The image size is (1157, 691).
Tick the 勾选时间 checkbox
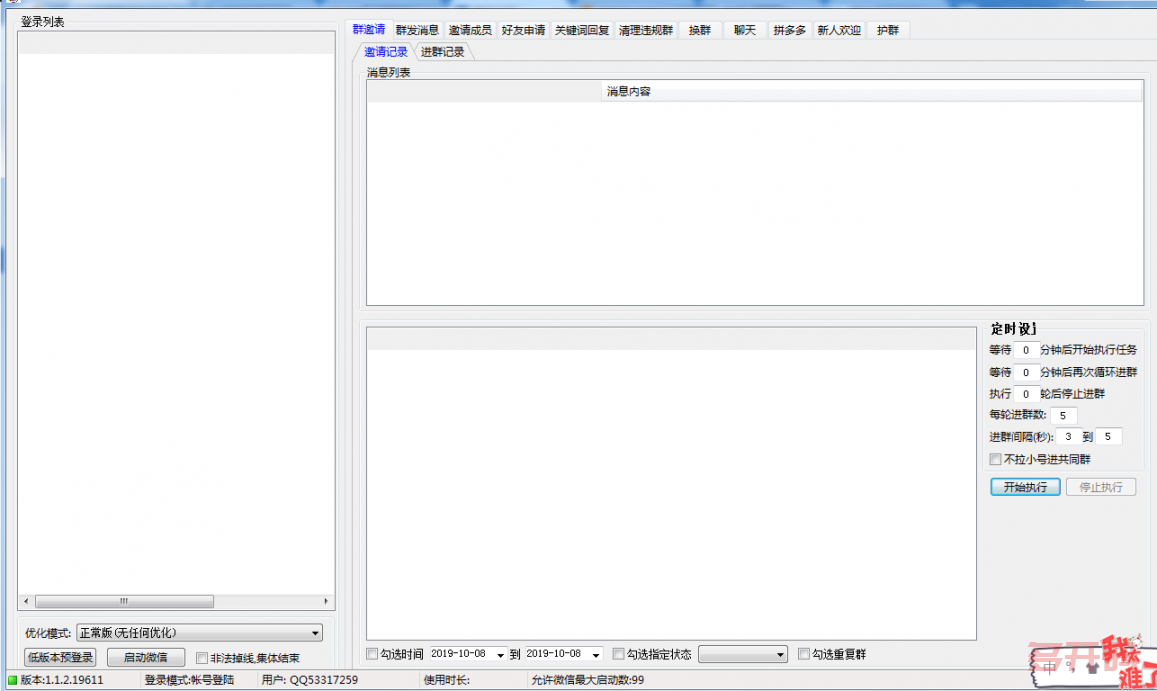tap(373, 654)
